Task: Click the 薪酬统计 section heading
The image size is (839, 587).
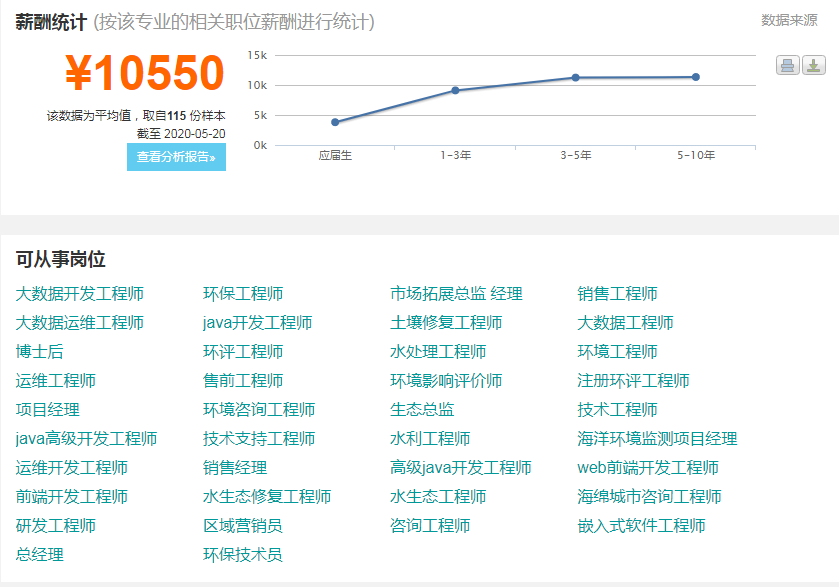Action: 51,22
